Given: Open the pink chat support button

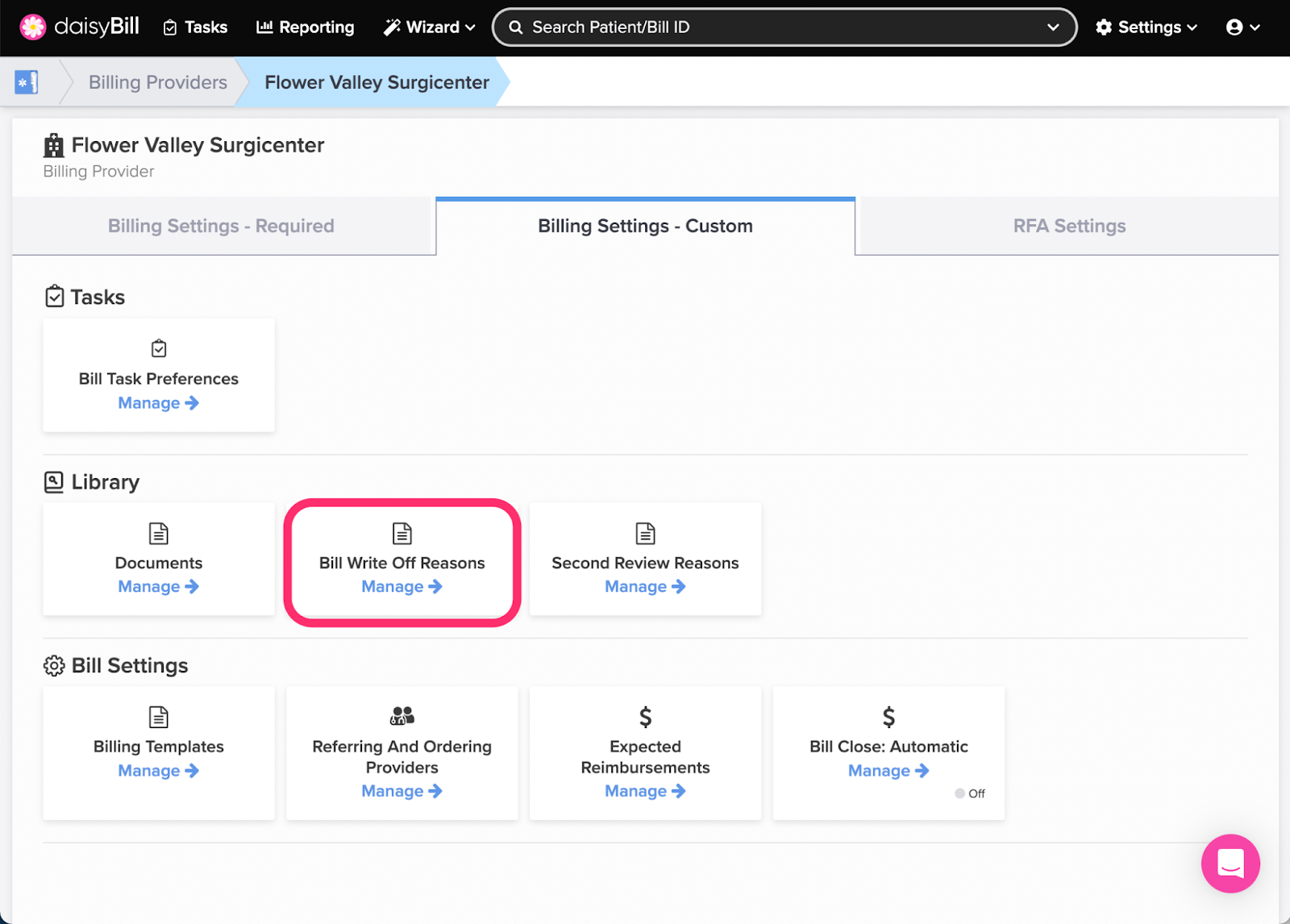Looking at the screenshot, I should click(1230, 864).
